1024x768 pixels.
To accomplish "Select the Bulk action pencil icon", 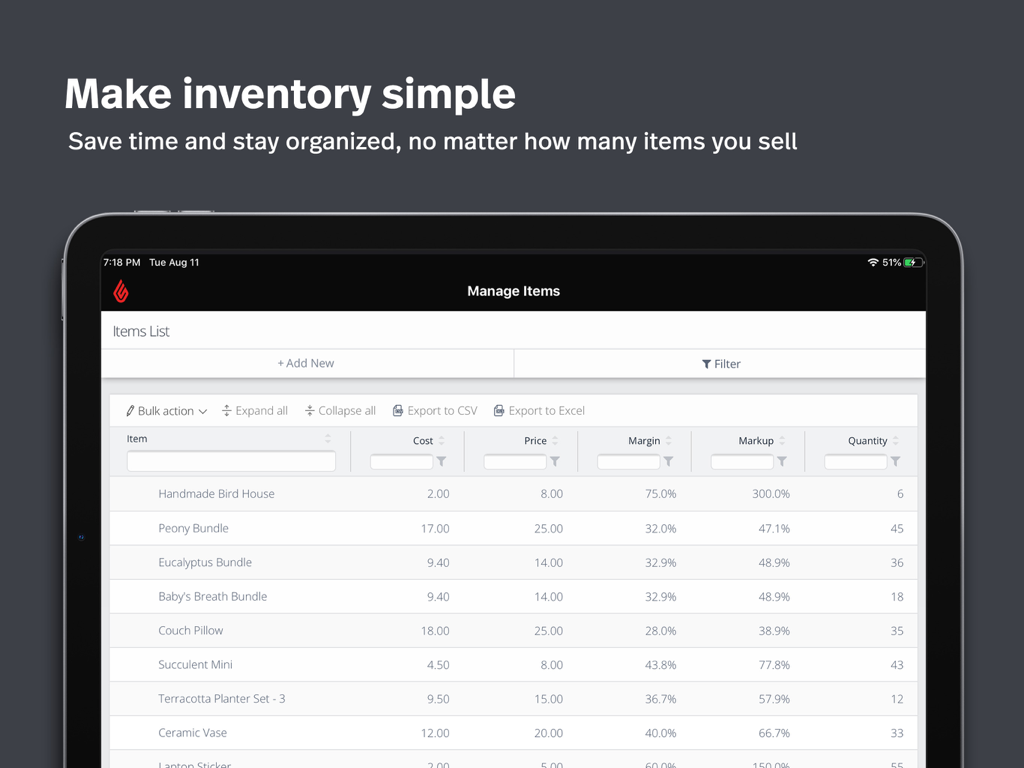I will coord(131,410).
